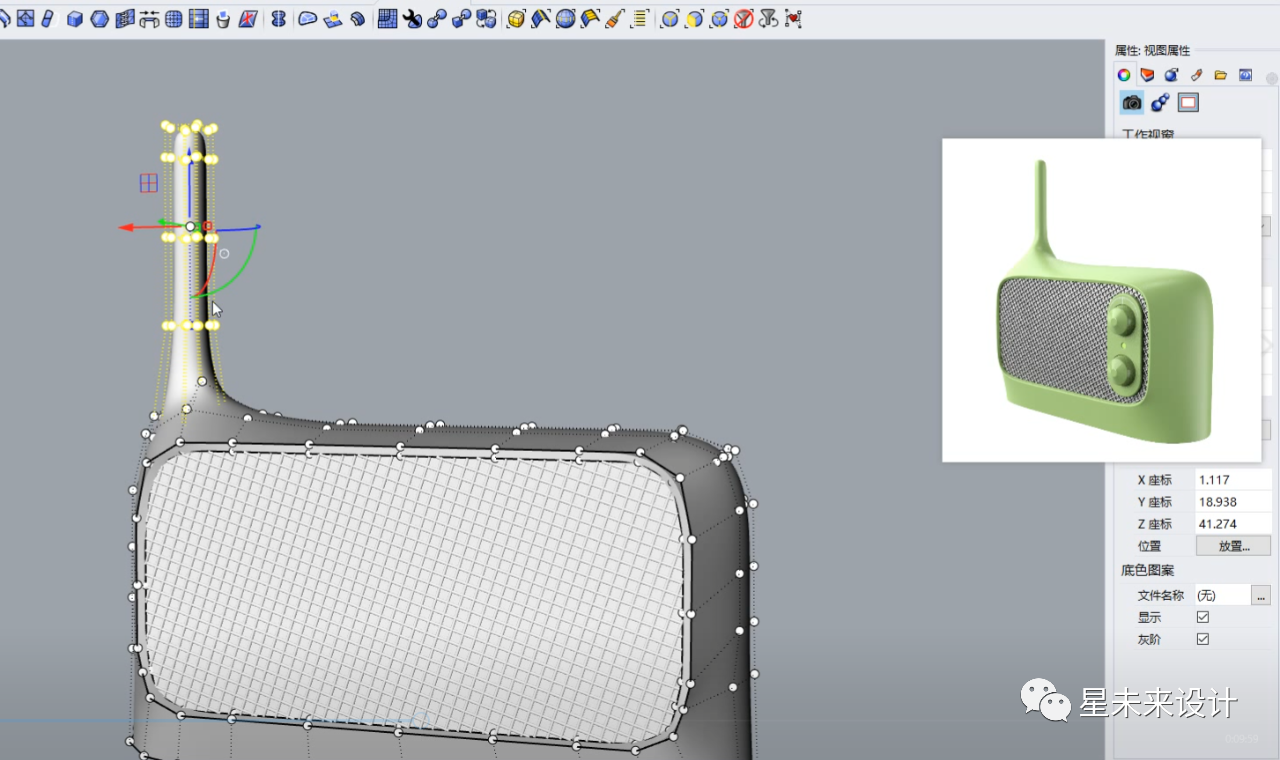1280x760 pixels.
Task: Click the black propeller-shaped toolbar icon
Action: pyautogui.click(x=413, y=18)
